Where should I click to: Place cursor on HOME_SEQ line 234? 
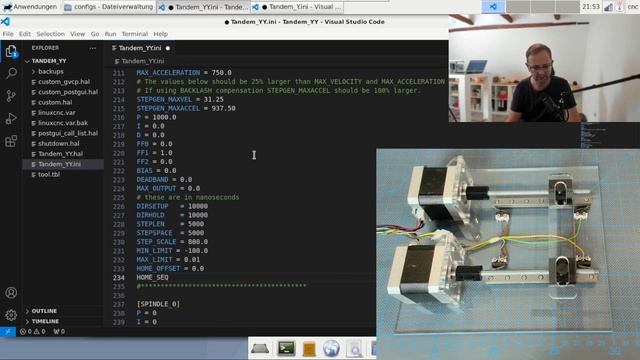click(152, 278)
